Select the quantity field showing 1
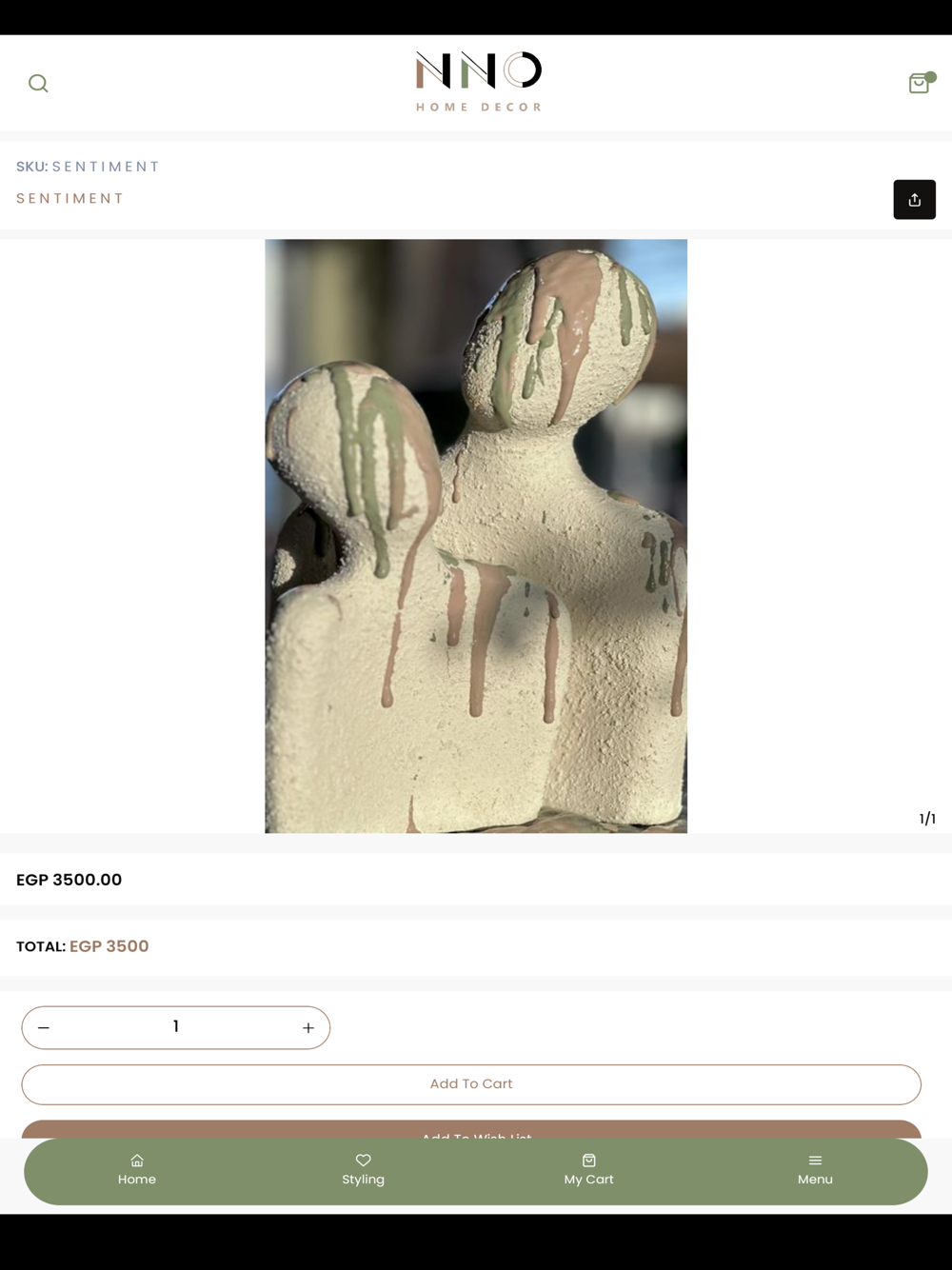This screenshot has width=952, height=1270. [176, 1027]
